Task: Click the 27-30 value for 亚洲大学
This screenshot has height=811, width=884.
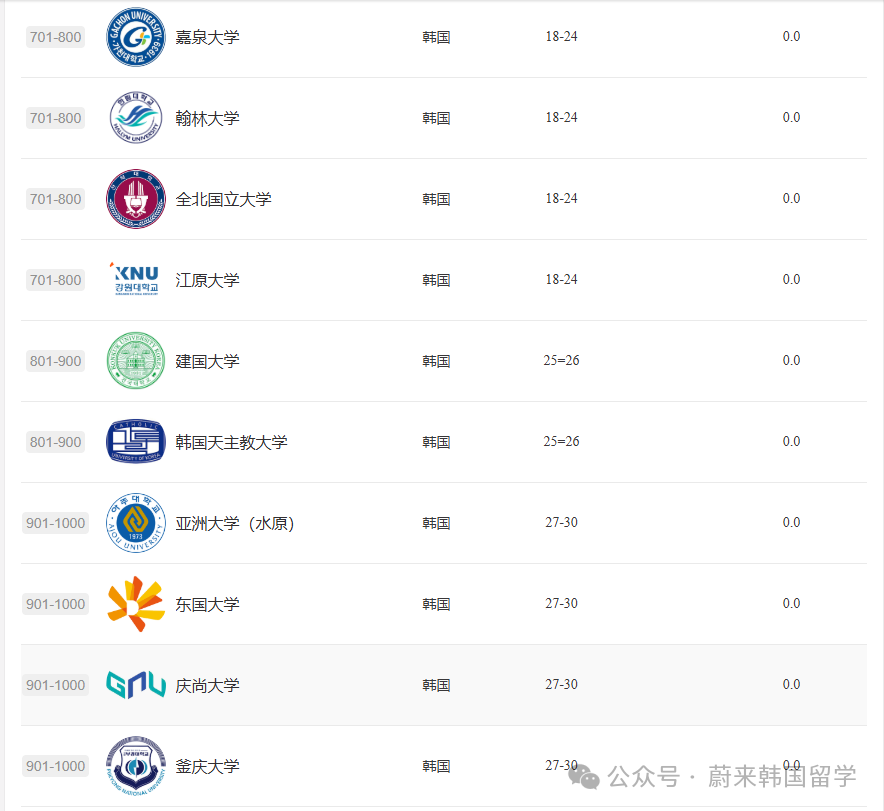Action: point(562,522)
